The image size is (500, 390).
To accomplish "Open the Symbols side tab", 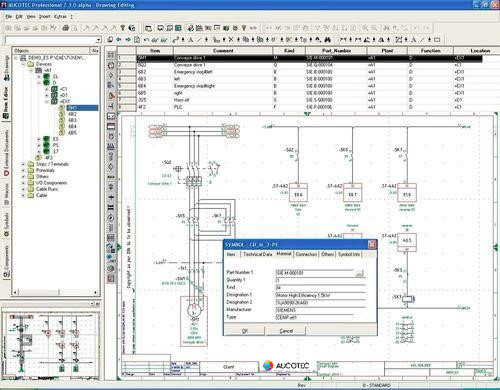I will pyautogui.click(x=6, y=225).
